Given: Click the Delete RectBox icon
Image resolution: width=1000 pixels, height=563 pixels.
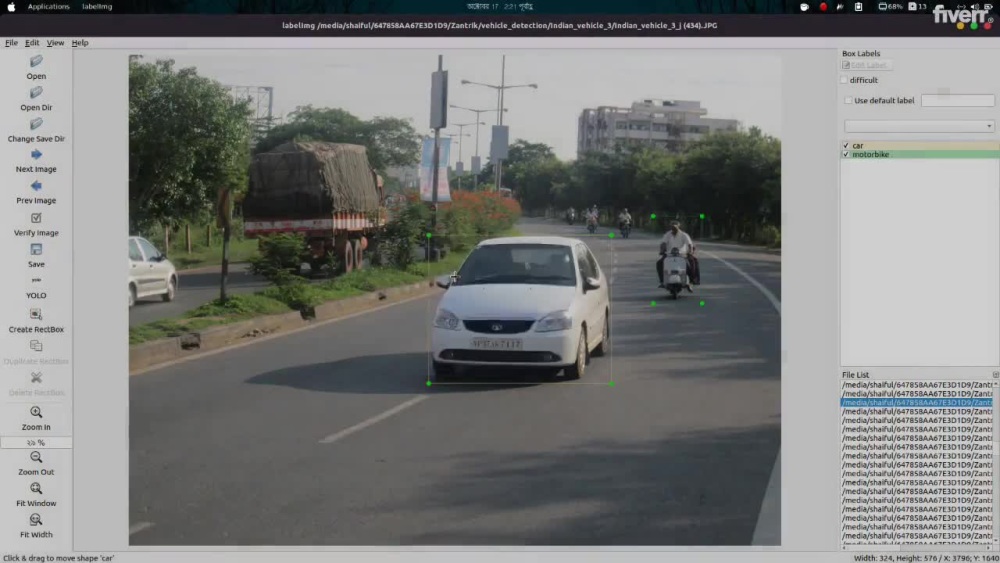Looking at the screenshot, I should [x=36, y=377].
